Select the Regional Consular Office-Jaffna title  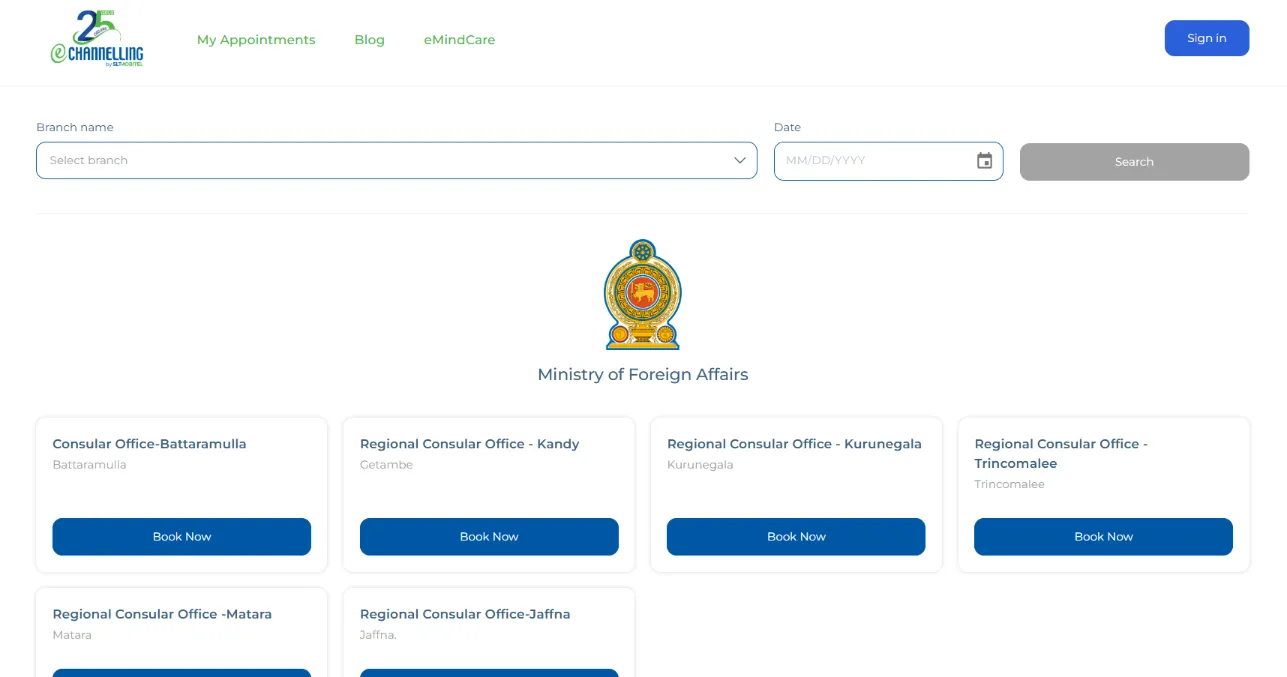tap(465, 614)
